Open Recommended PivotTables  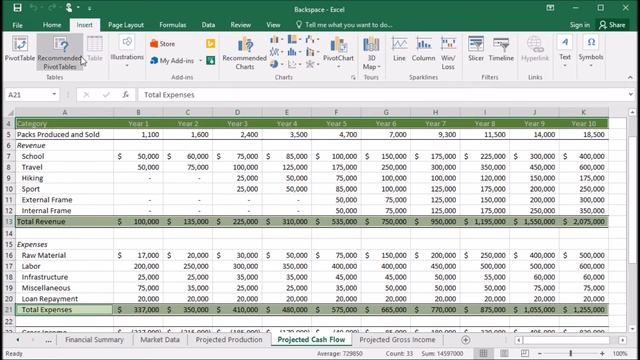coord(60,52)
